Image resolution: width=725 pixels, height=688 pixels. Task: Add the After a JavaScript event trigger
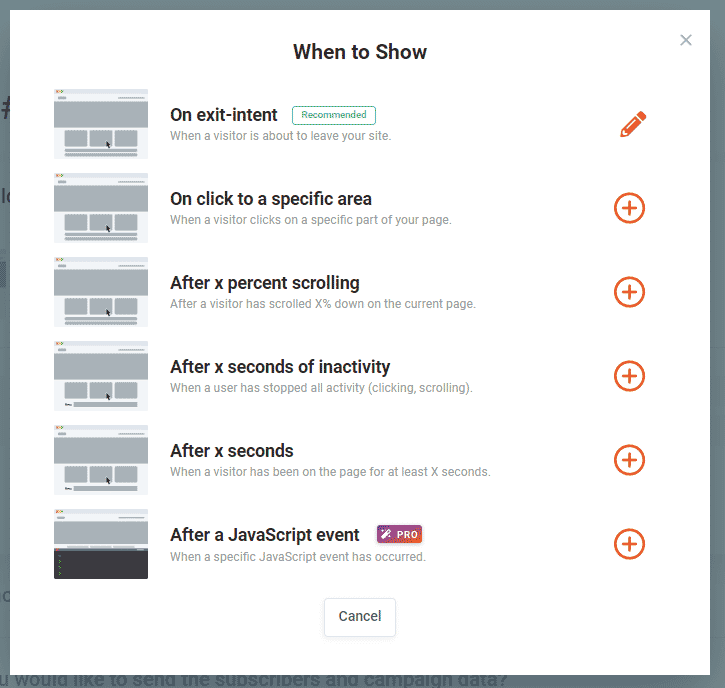(629, 544)
